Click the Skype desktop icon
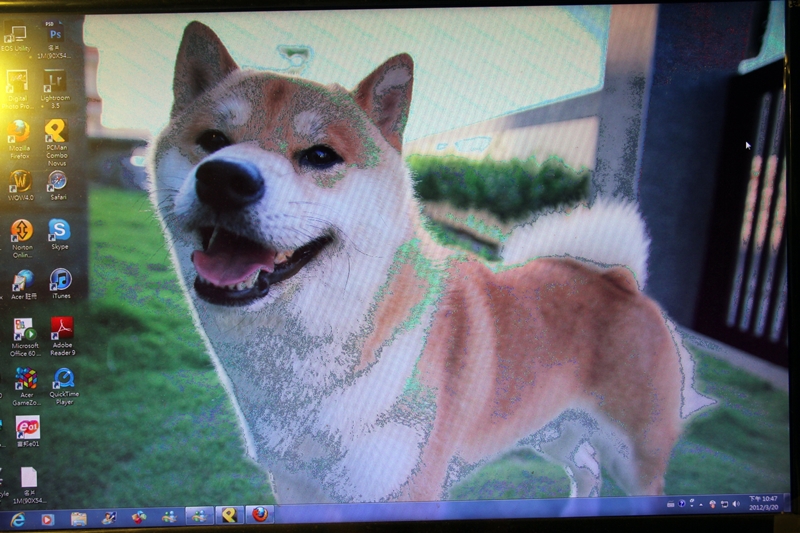Viewport: 800px width, 533px height. (x=59, y=235)
